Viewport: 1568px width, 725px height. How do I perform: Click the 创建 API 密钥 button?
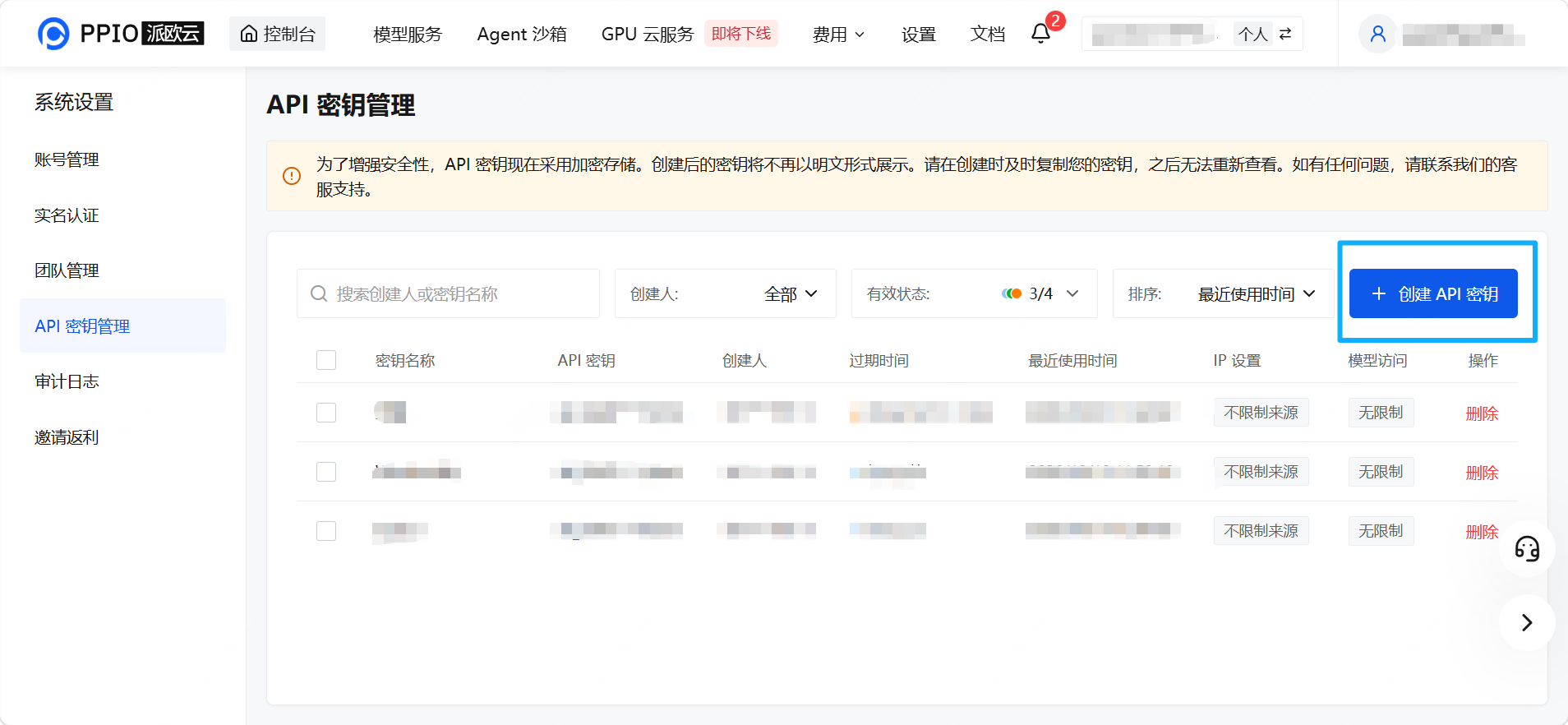click(x=1433, y=293)
